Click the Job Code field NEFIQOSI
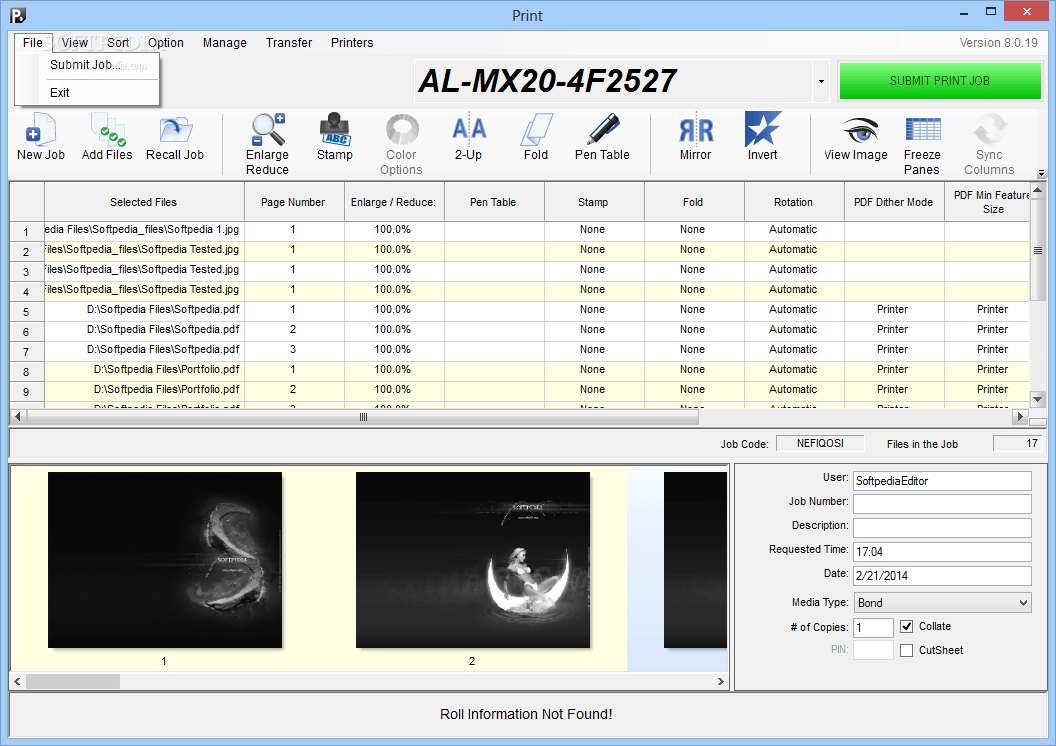 820,443
